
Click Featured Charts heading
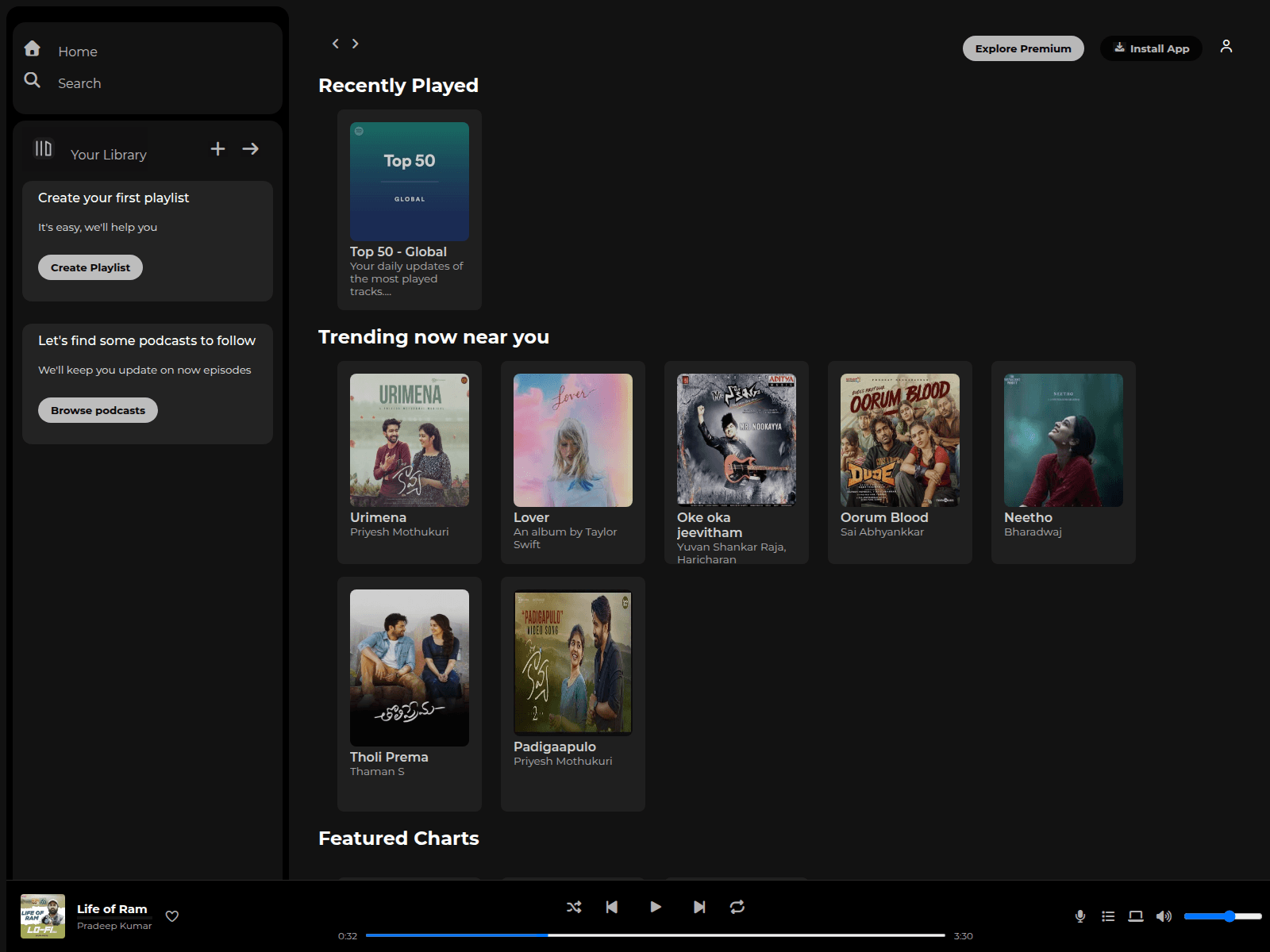398,839
